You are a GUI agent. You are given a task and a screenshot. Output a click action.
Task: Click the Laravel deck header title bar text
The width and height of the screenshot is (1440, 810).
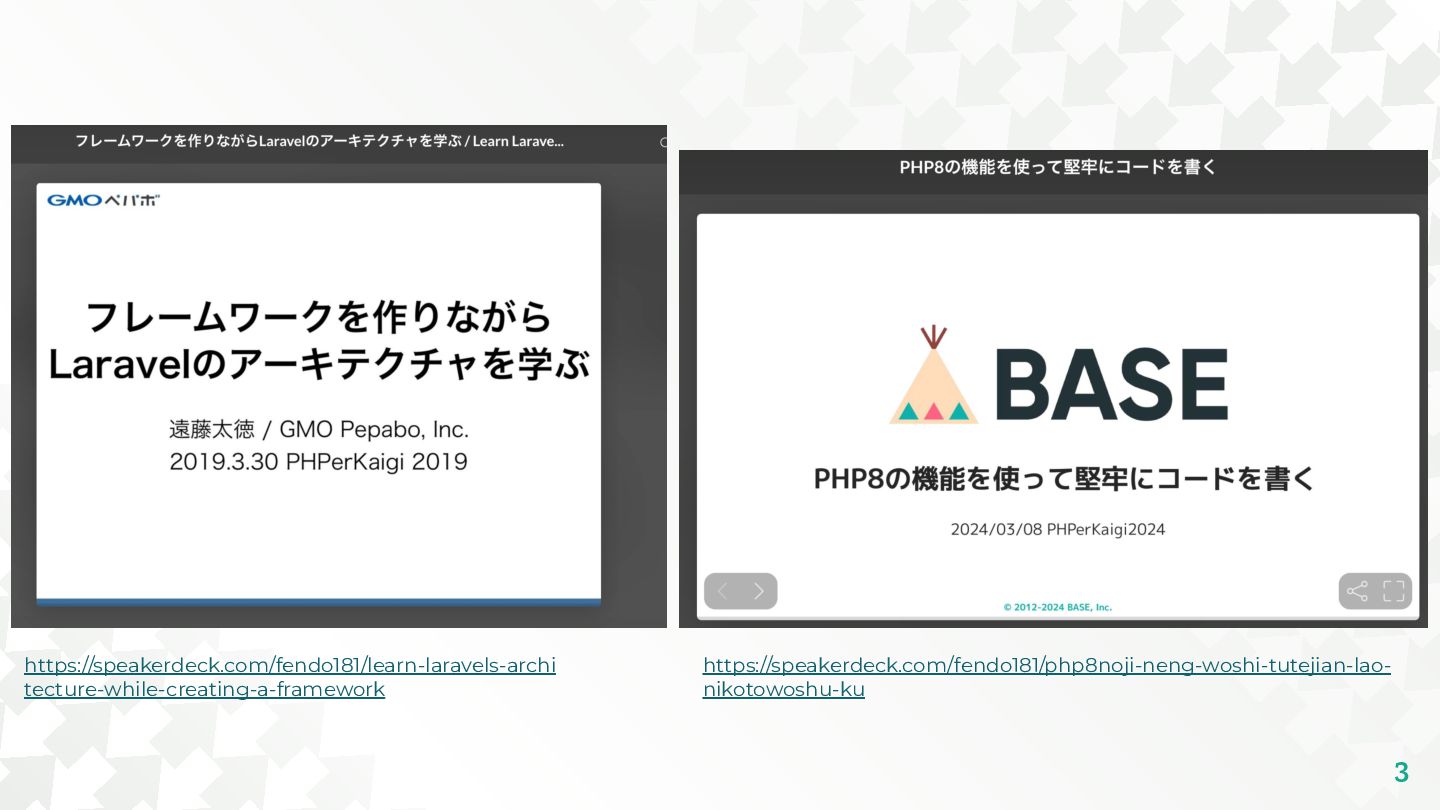click(319, 141)
